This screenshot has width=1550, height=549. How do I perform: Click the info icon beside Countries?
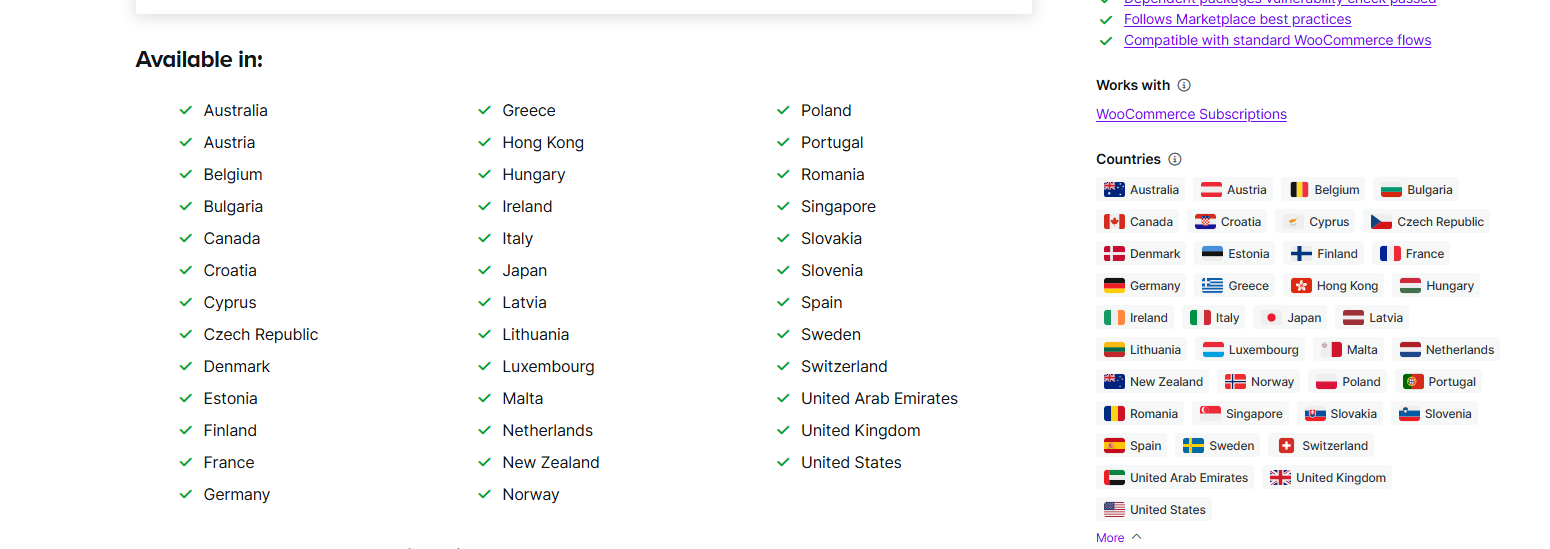pyautogui.click(x=1175, y=159)
